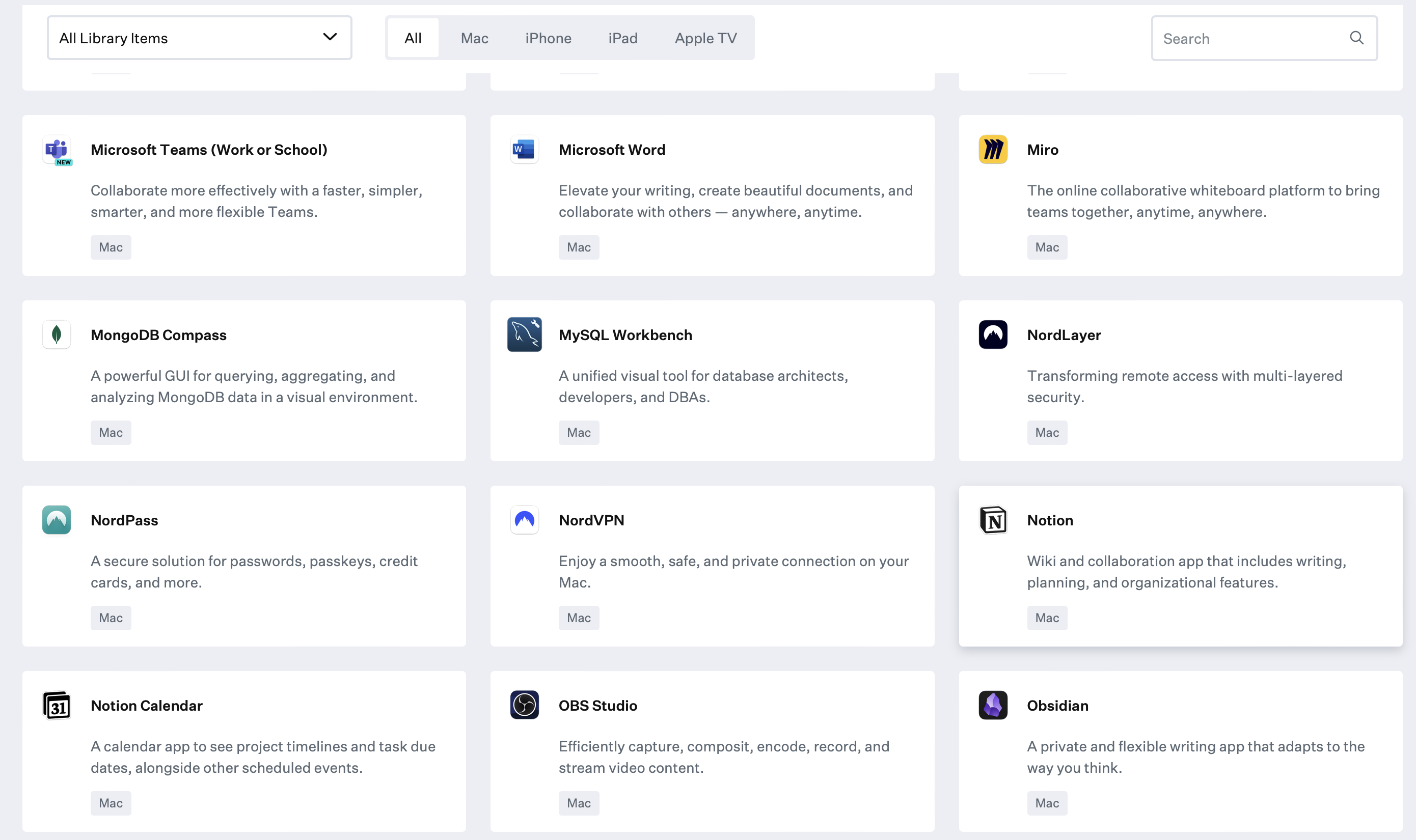This screenshot has height=840, width=1416.
Task: Focus the Search input field
Action: click(x=1245, y=39)
